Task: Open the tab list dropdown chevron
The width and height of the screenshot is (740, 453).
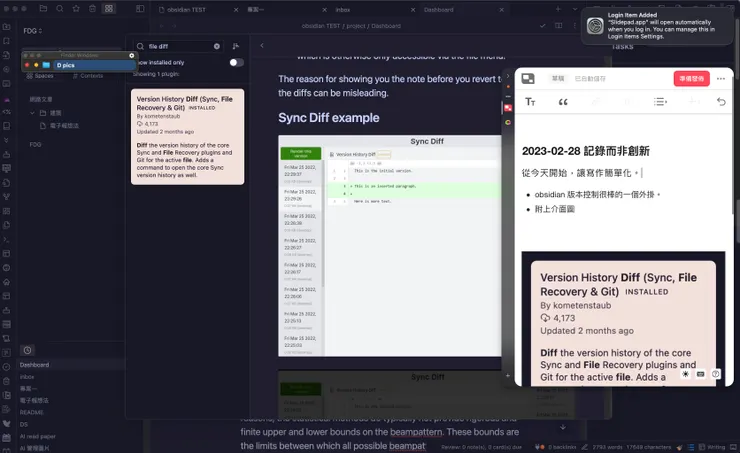Action: pos(575,9)
